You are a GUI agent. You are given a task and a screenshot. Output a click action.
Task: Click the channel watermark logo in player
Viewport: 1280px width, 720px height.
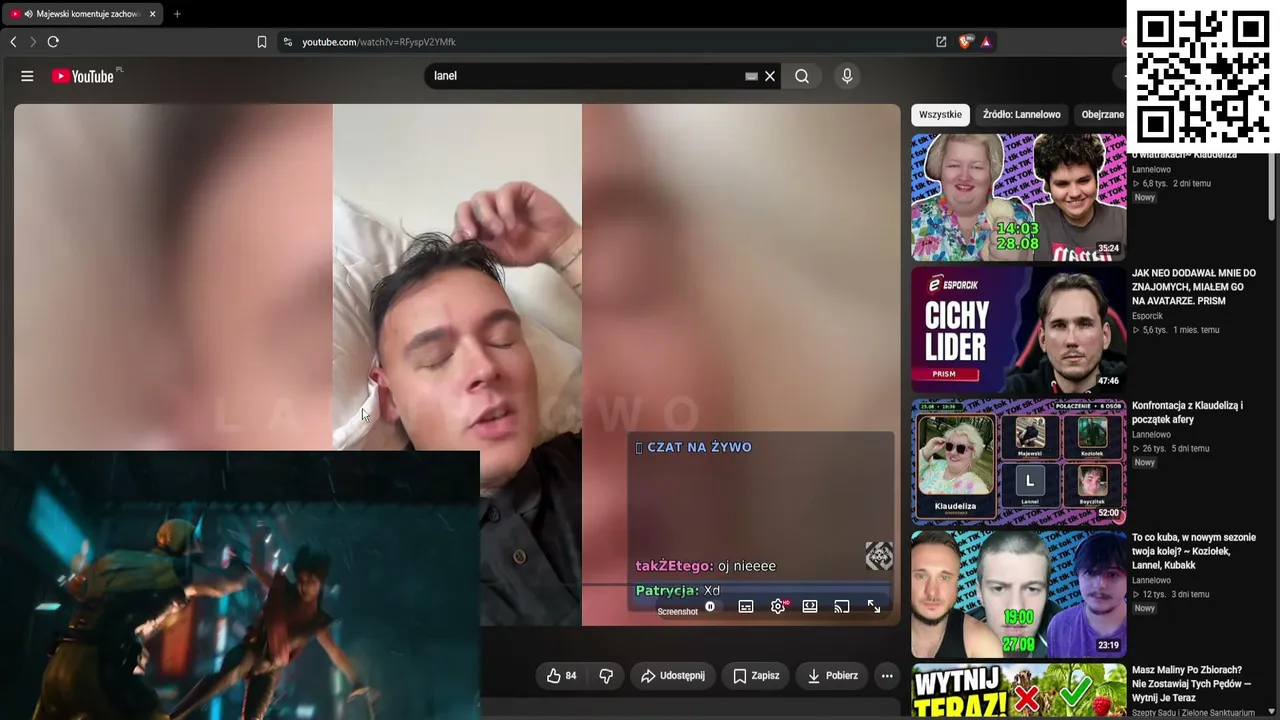point(878,555)
